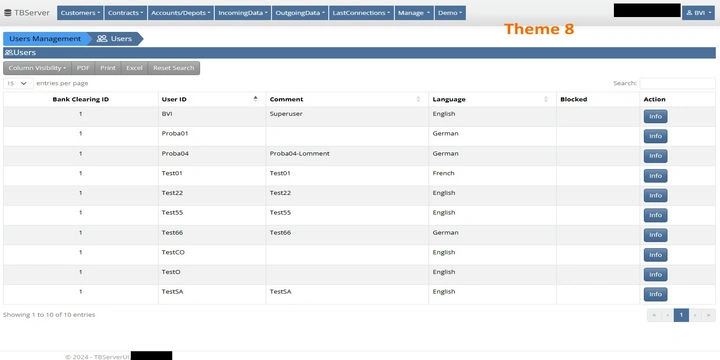This screenshot has height=360, width=720.
Task: Export the table to Excel
Action: point(135,68)
